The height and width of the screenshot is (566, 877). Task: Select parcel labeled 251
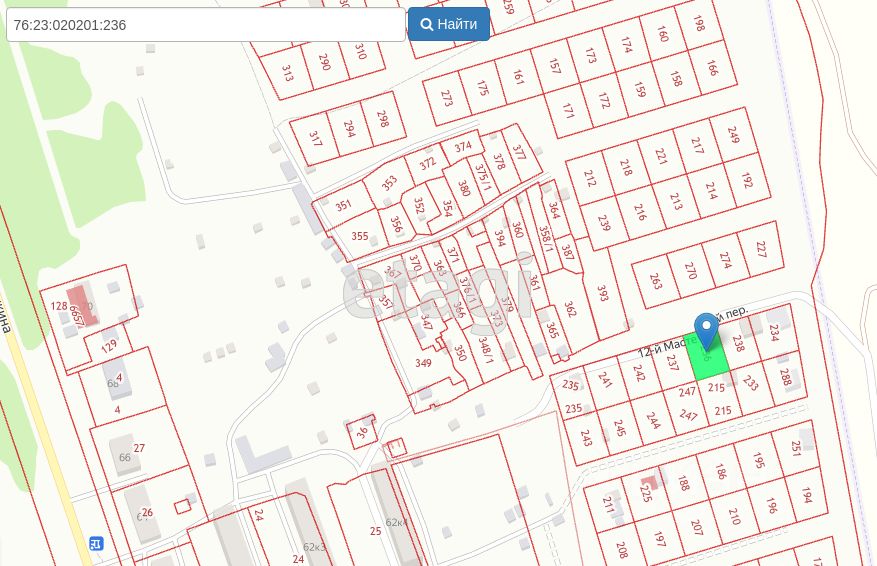[x=796, y=449]
